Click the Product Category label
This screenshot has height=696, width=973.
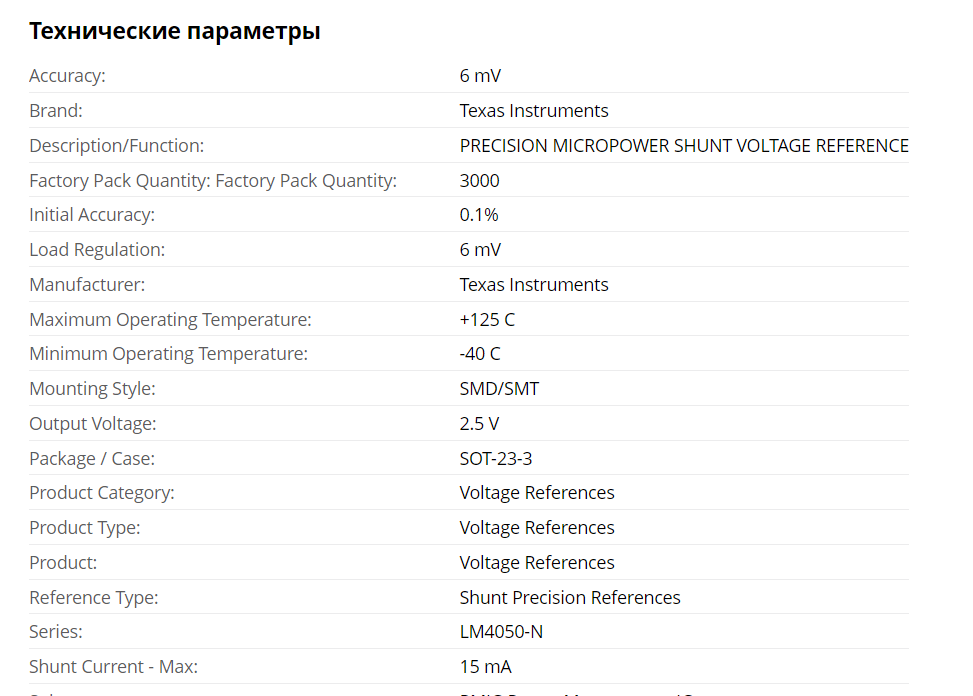point(102,493)
